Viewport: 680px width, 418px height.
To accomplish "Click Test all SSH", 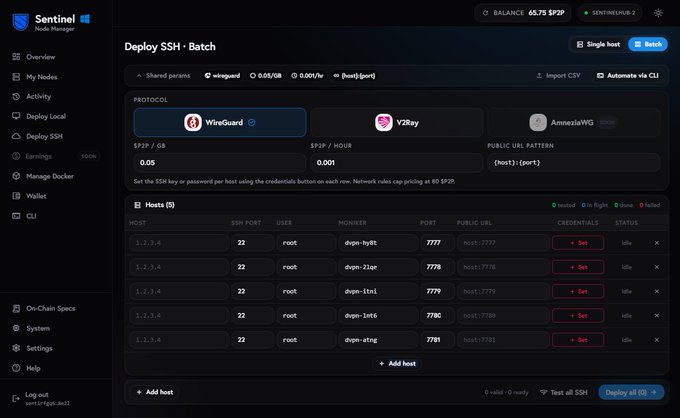I will click(x=563, y=392).
